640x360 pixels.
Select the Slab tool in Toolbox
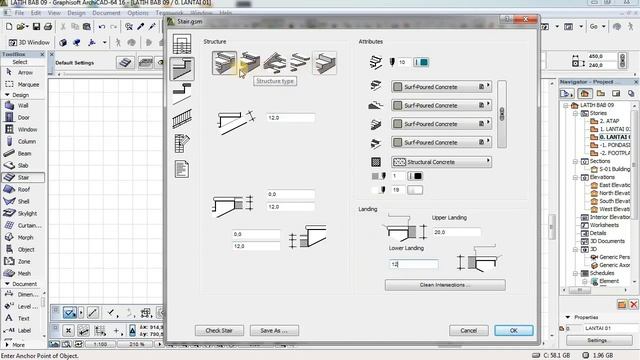[x=23, y=165]
